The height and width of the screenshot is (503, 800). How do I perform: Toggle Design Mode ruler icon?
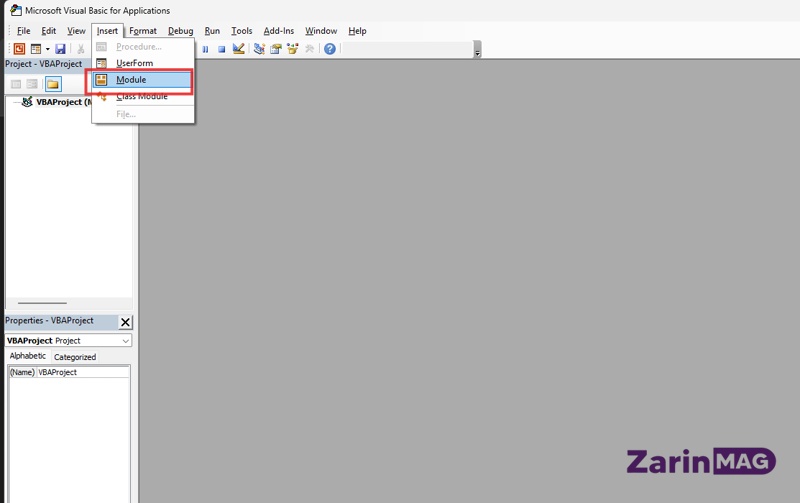(238, 49)
